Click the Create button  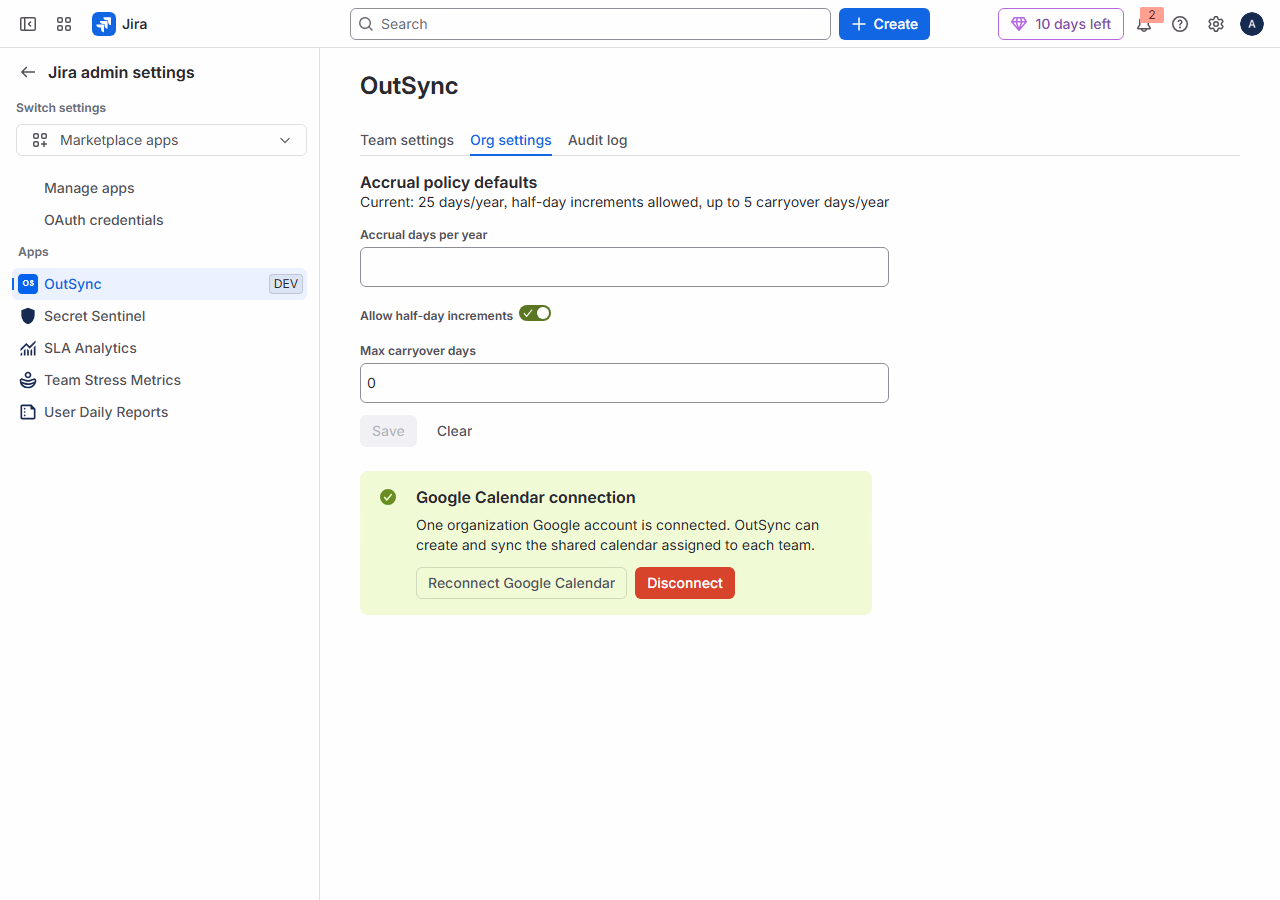[884, 24]
